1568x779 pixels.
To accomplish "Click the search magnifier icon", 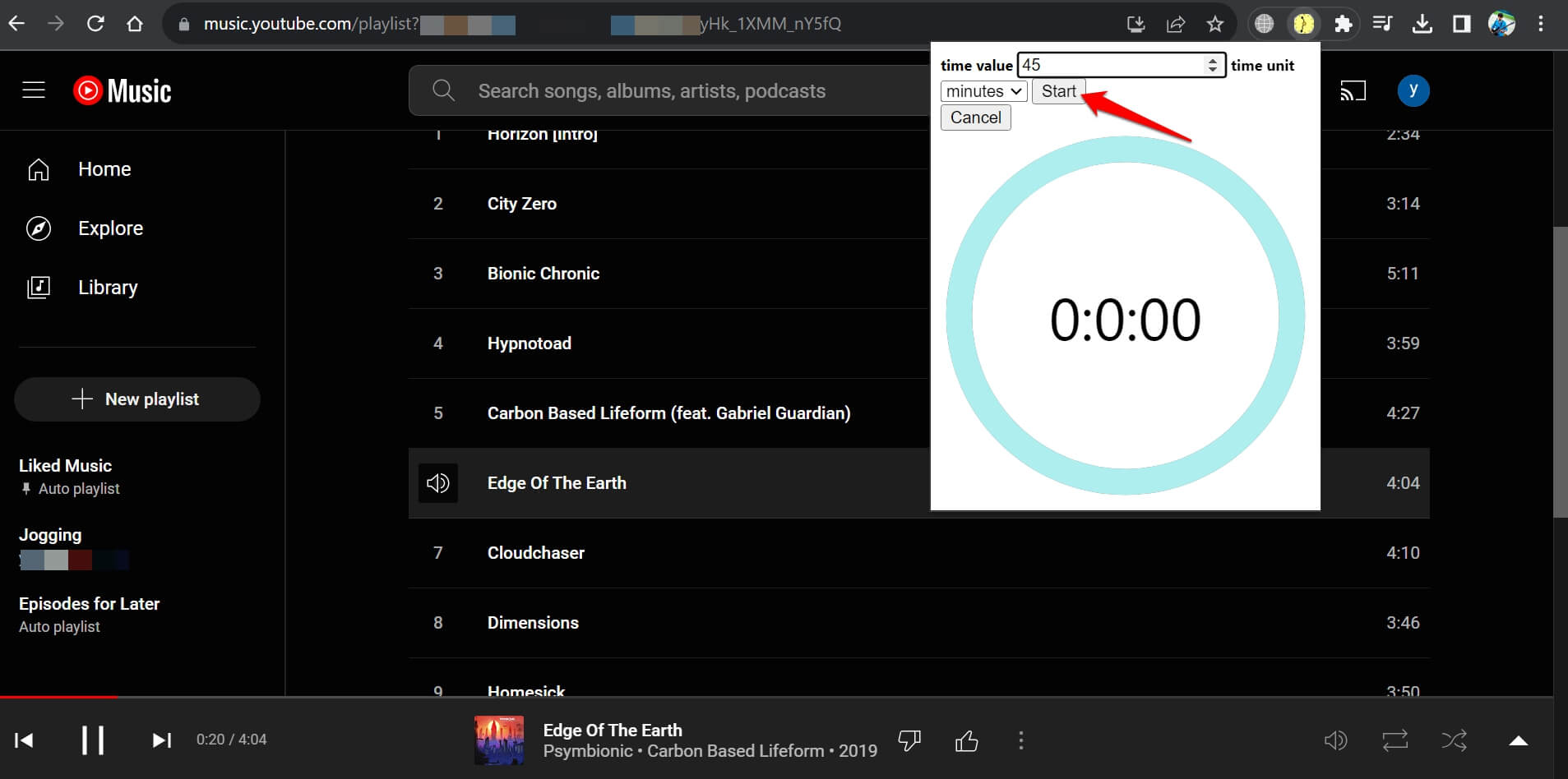I will (443, 90).
